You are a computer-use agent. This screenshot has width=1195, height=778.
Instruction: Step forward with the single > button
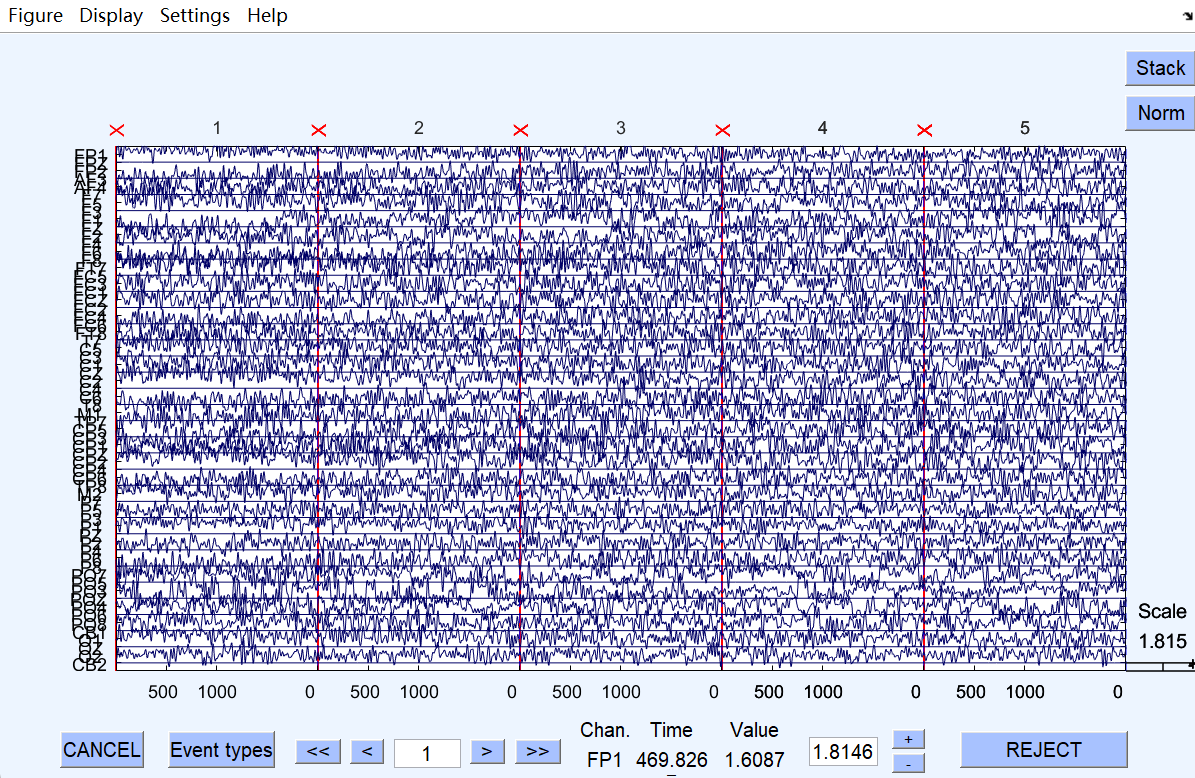487,751
